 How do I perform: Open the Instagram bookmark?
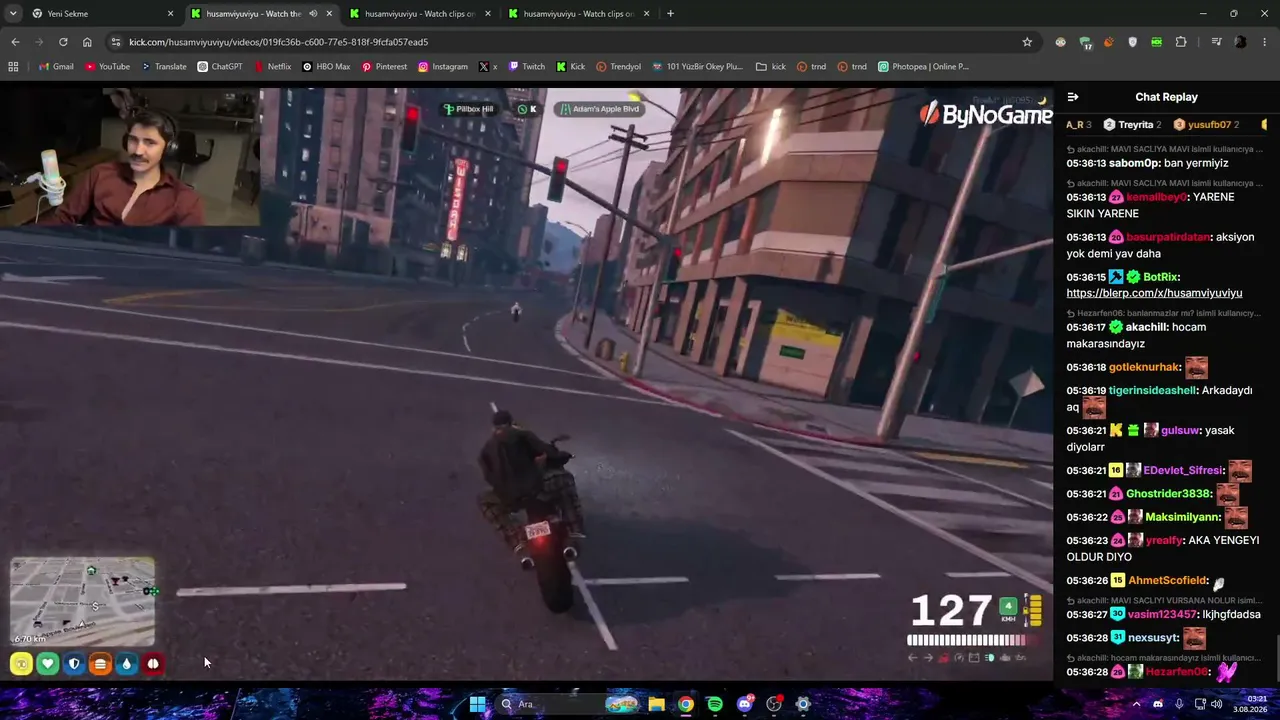point(443,67)
